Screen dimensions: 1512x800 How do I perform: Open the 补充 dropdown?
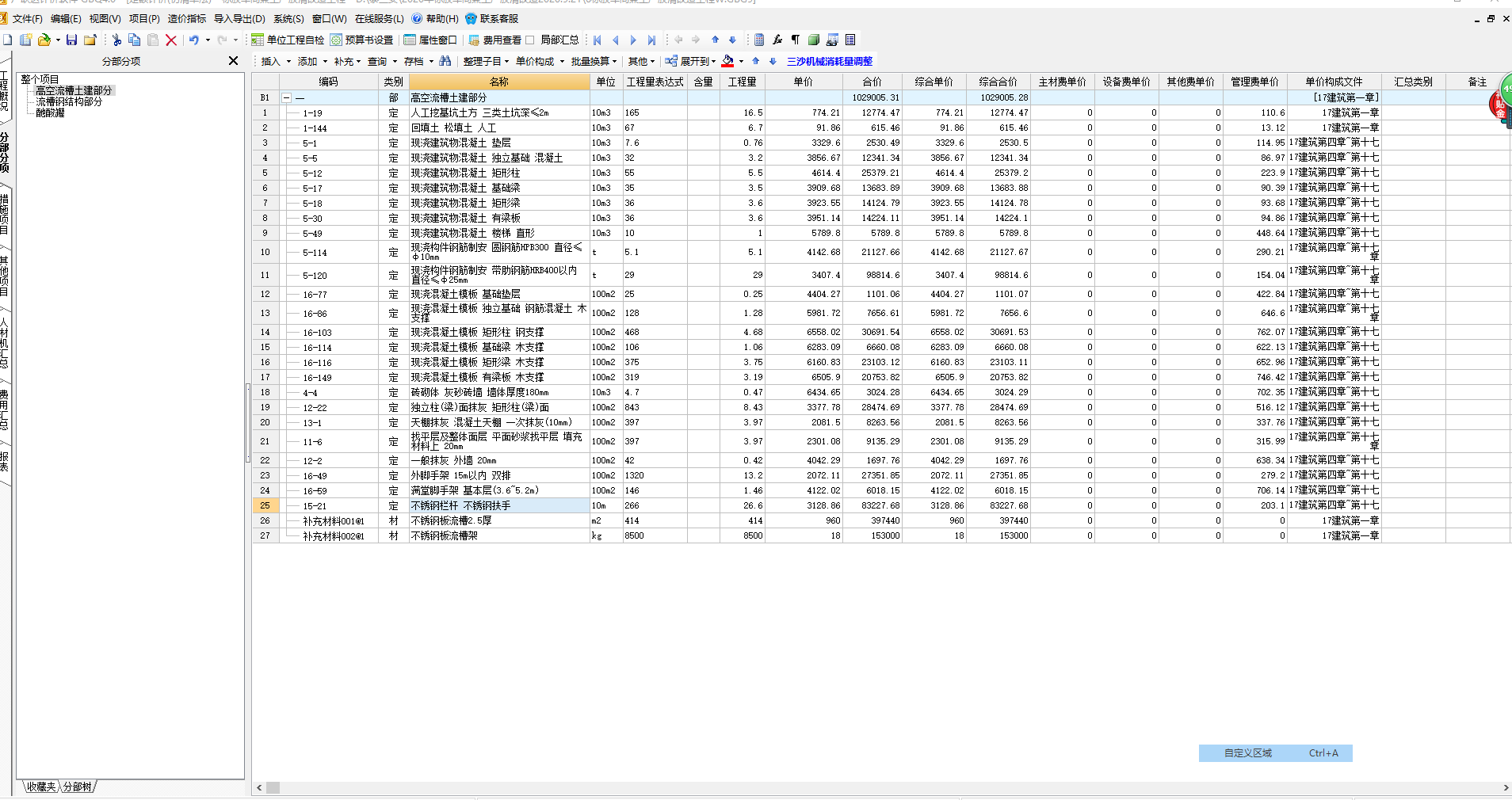point(347,61)
